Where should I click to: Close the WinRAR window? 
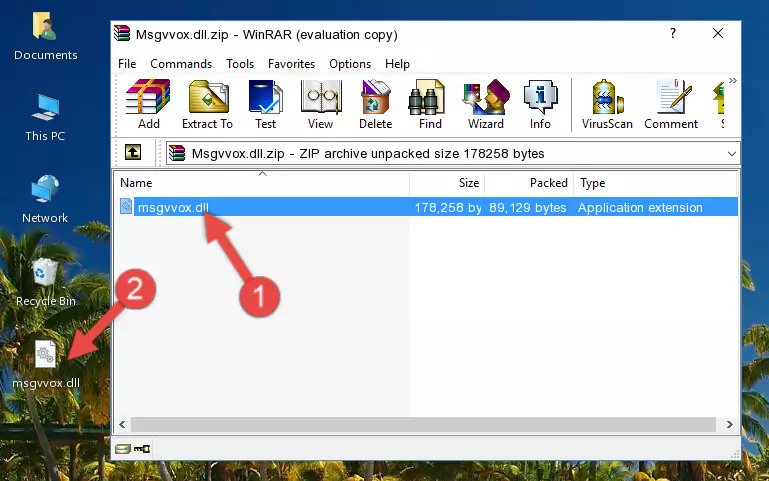pos(718,33)
